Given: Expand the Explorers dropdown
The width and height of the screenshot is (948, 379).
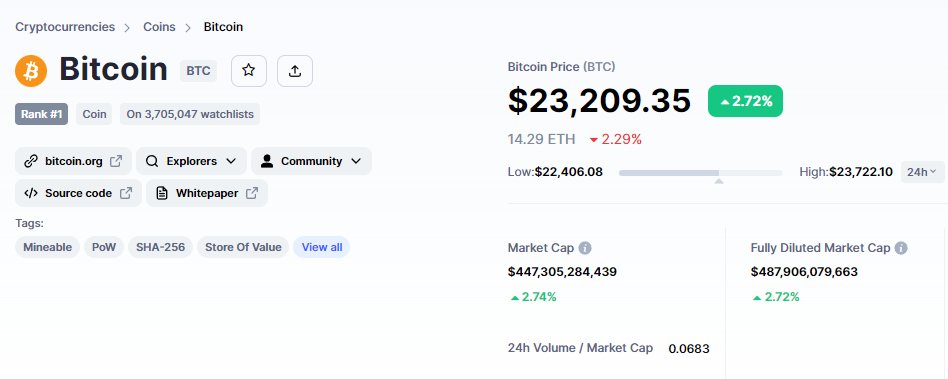Looking at the screenshot, I should point(191,161).
